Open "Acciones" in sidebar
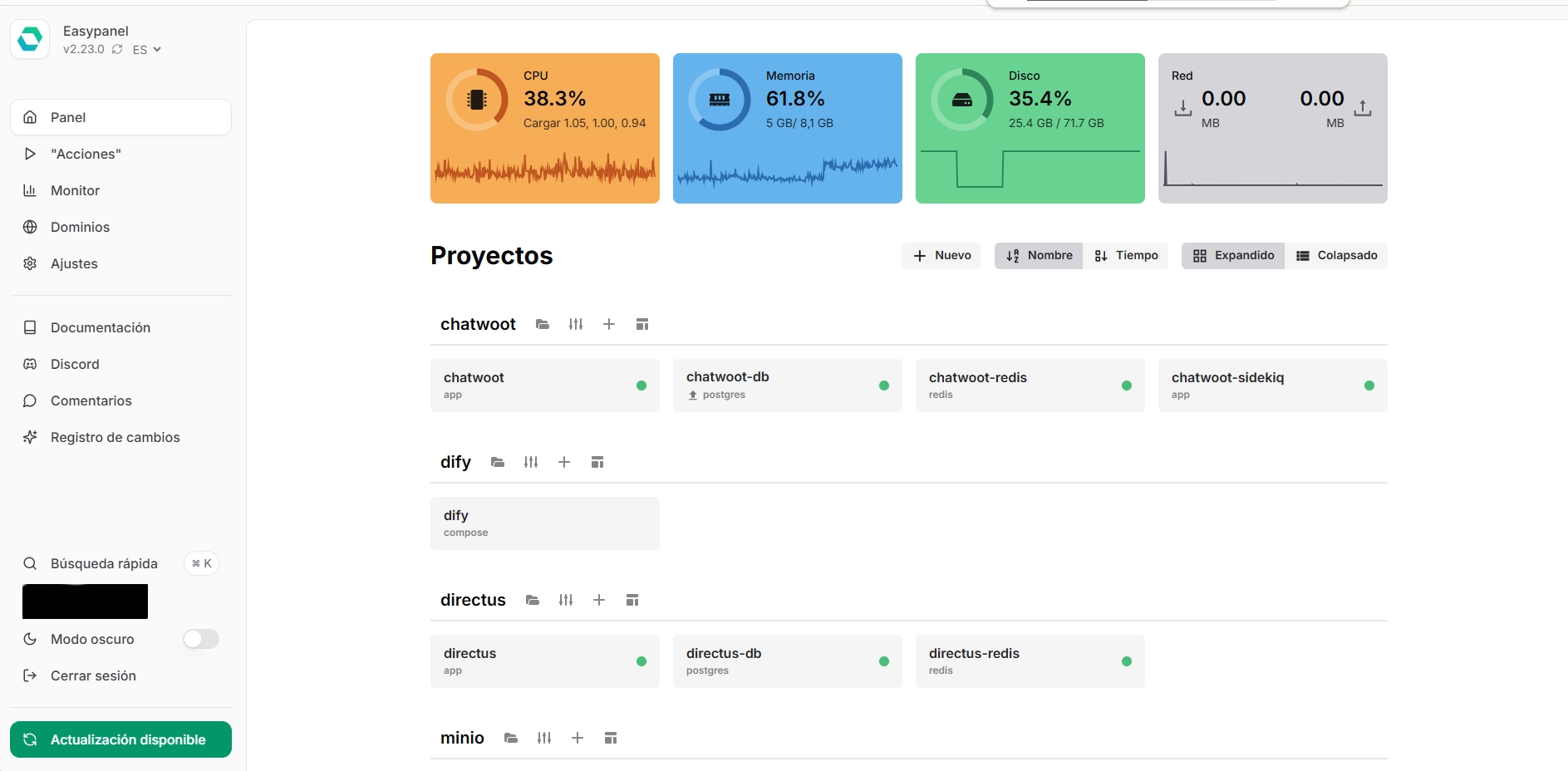This screenshot has height=771, width=1568. (120, 154)
